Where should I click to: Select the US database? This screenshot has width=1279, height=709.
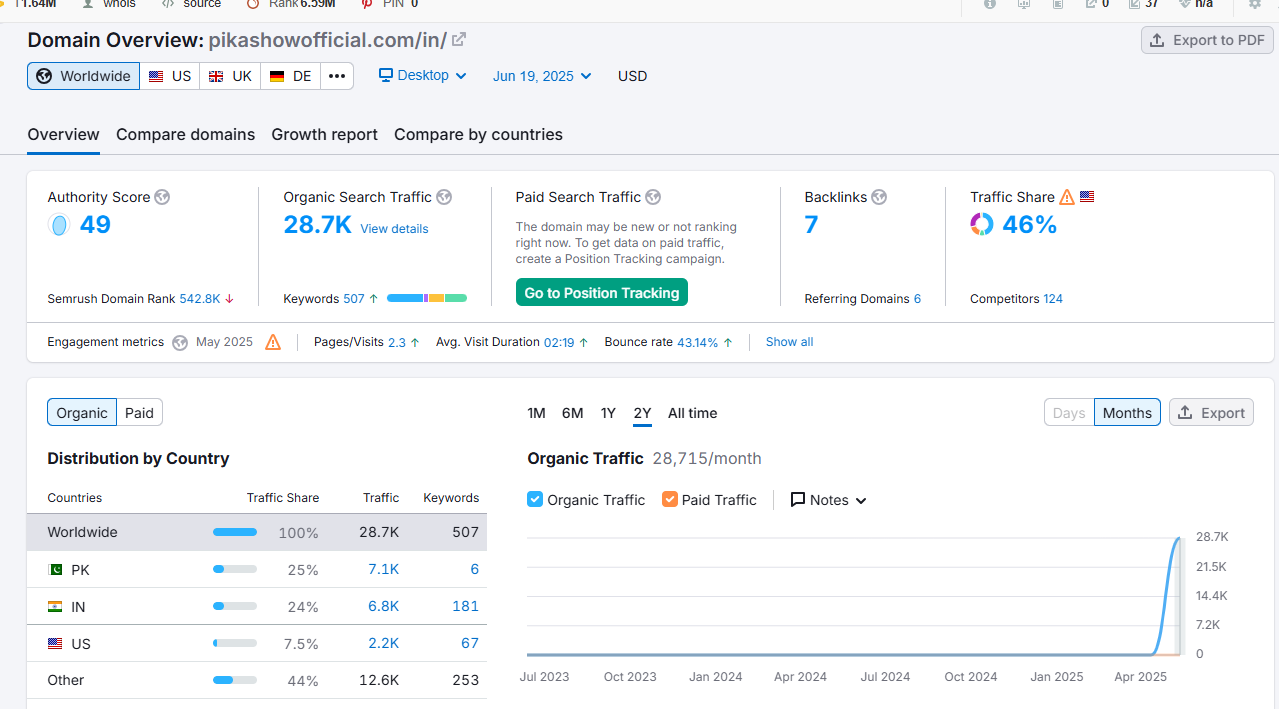pos(170,76)
